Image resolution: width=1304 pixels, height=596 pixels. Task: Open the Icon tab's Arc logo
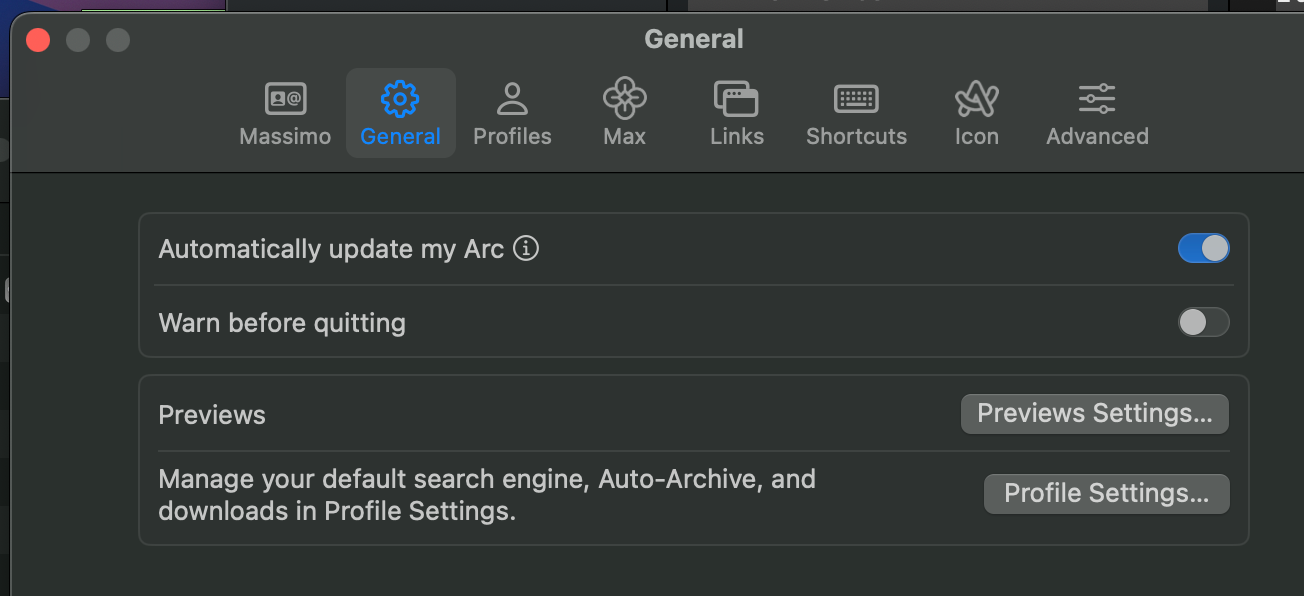point(976,98)
